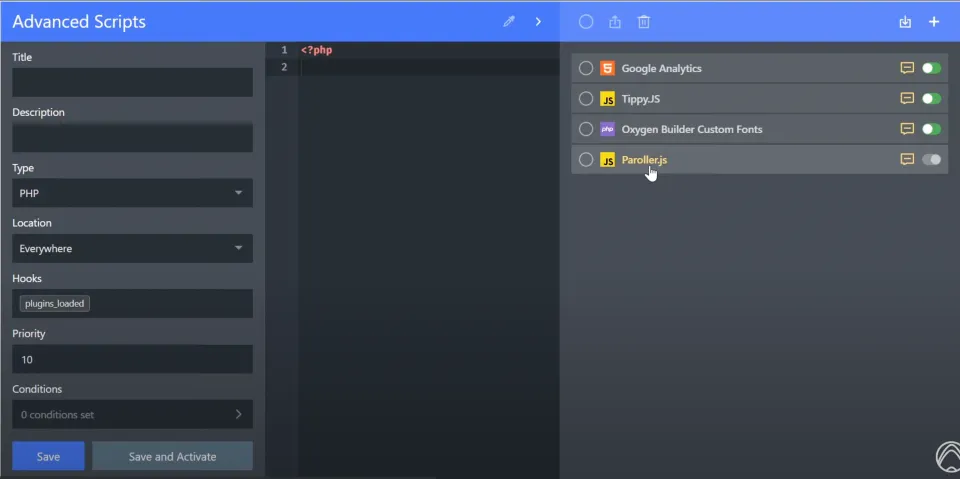The height and width of the screenshot is (479, 960).
Task: Click the Save button
Action: click(x=48, y=456)
